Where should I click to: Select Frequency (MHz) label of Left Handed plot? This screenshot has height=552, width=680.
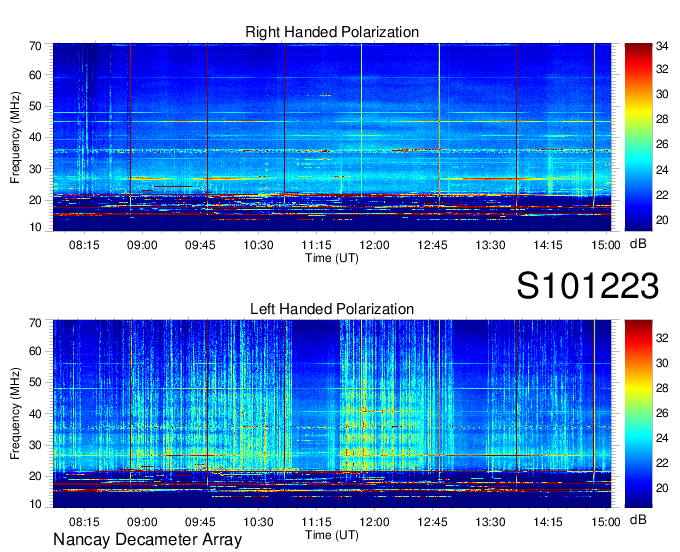[x=15, y=414]
